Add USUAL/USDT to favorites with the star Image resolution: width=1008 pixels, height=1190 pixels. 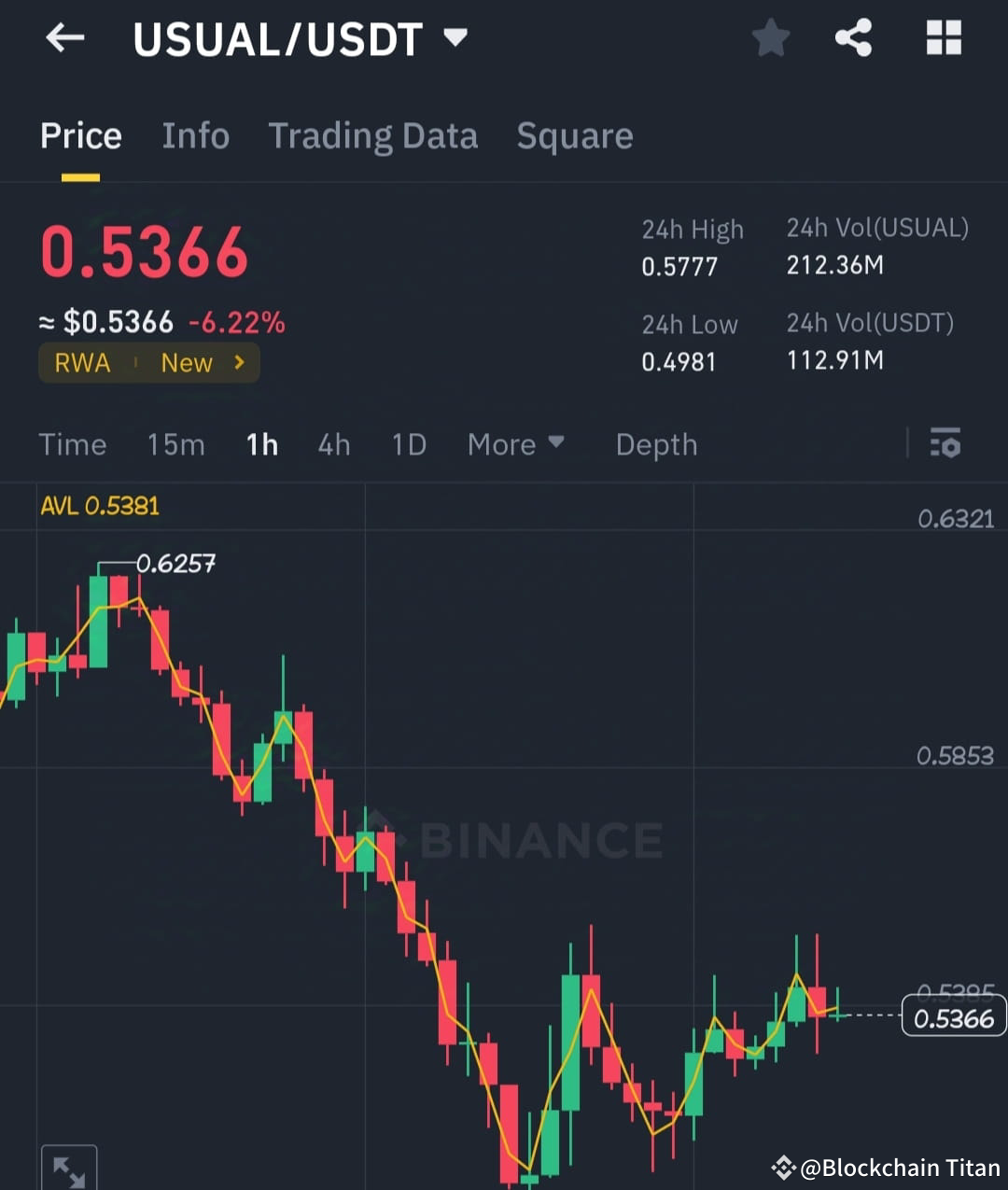coord(771,37)
